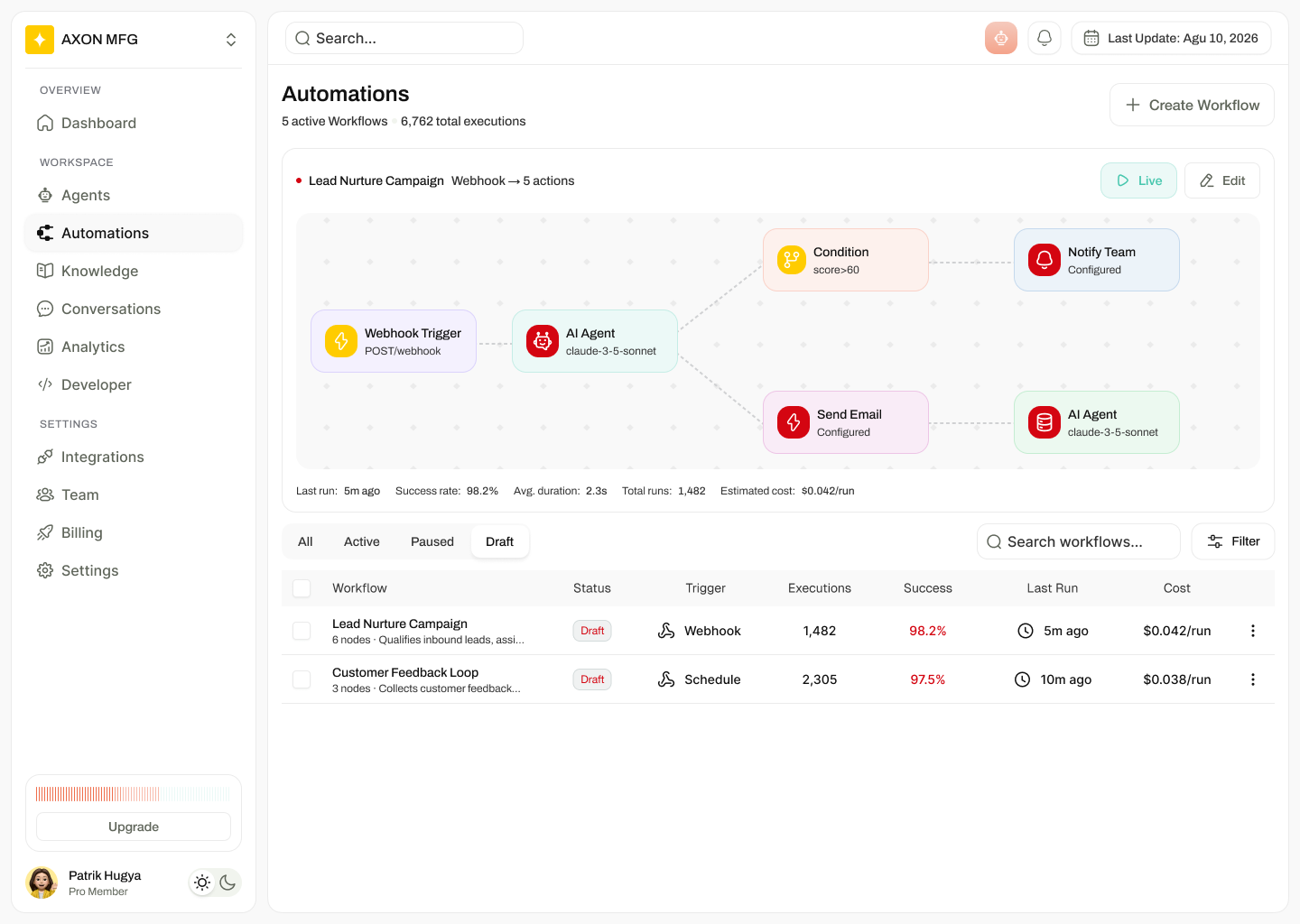The width and height of the screenshot is (1300, 924).
Task: Open Billing page
Action: pos(134,532)
